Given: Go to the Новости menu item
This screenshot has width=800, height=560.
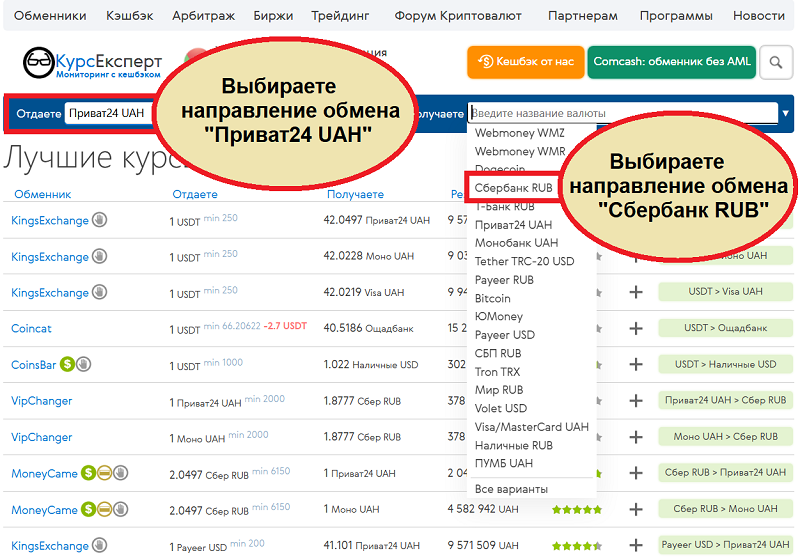Looking at the screenshot, I should point(759,16).
